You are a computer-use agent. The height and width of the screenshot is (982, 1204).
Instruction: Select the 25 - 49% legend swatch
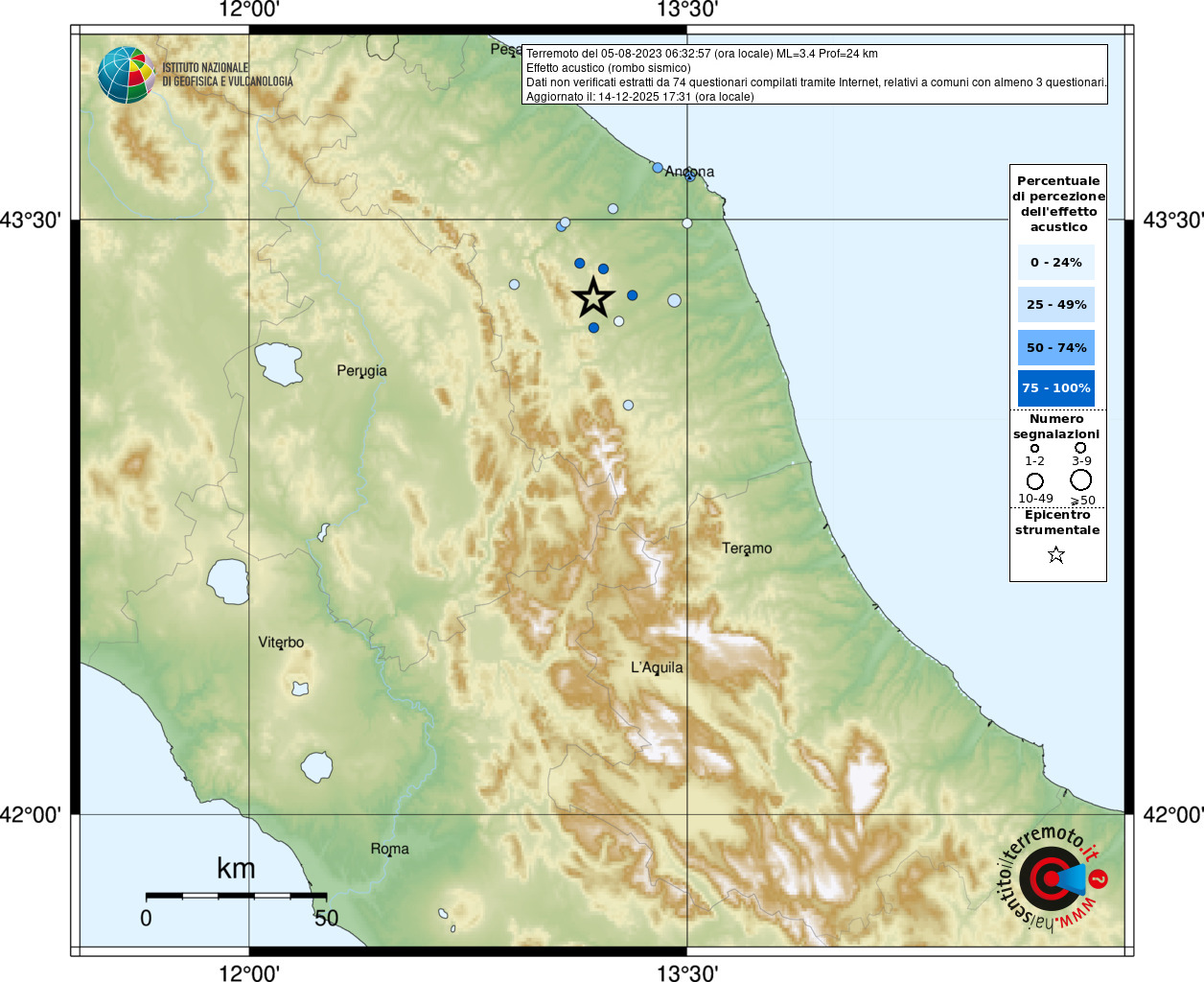(1055, 304)
